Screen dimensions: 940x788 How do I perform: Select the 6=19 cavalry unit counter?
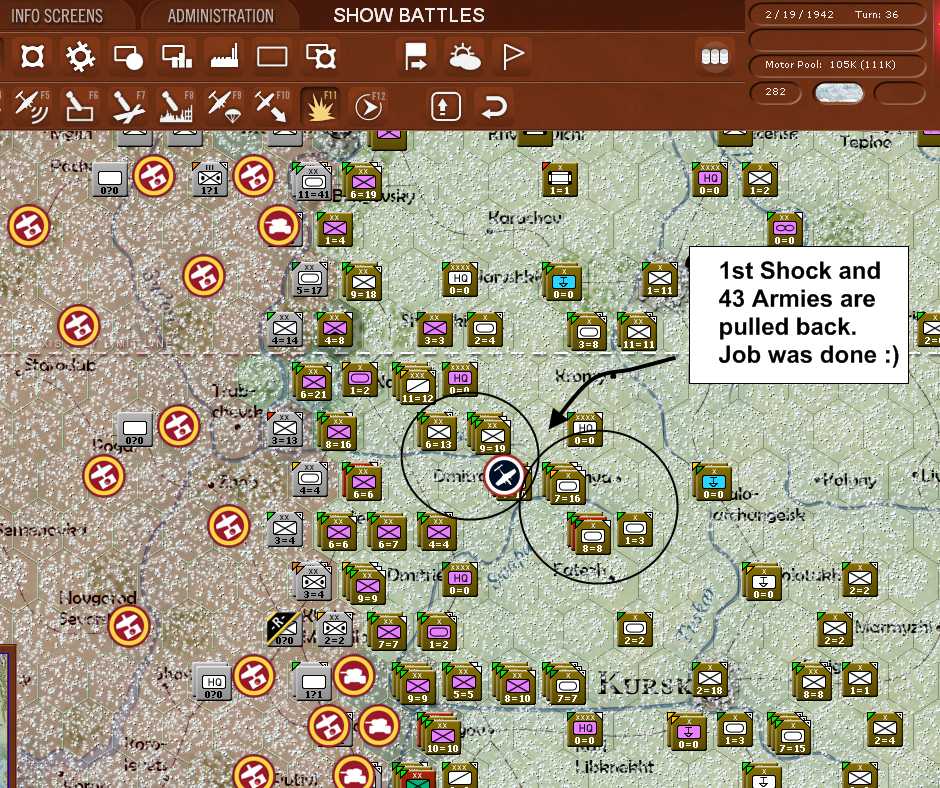[363, 182]
